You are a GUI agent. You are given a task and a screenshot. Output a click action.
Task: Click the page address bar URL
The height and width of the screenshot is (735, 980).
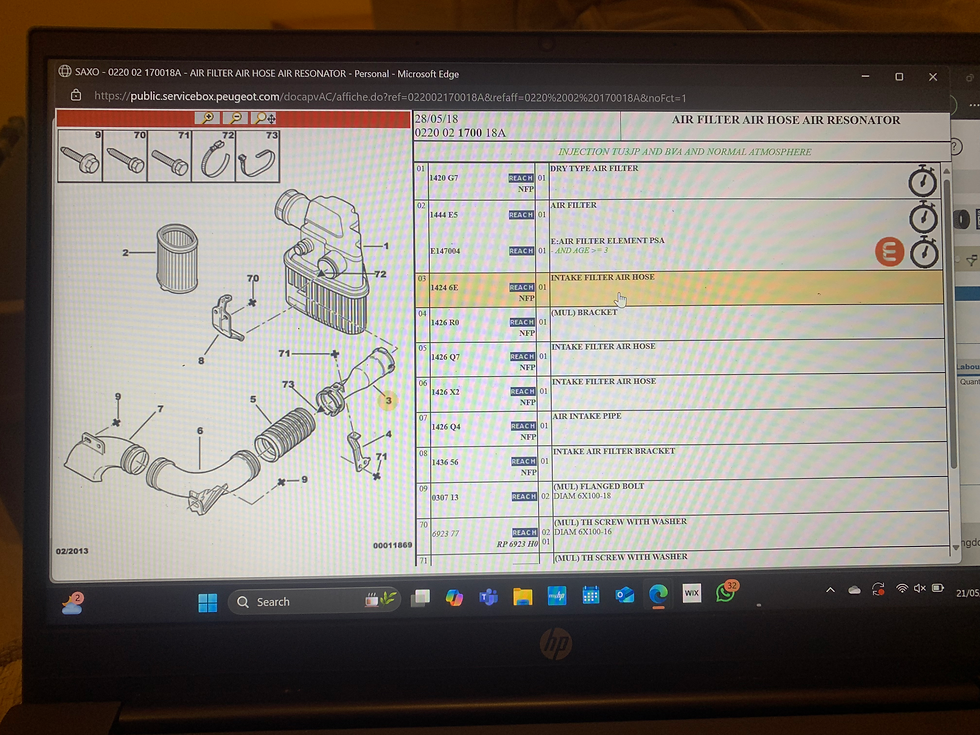pos(390,98)
